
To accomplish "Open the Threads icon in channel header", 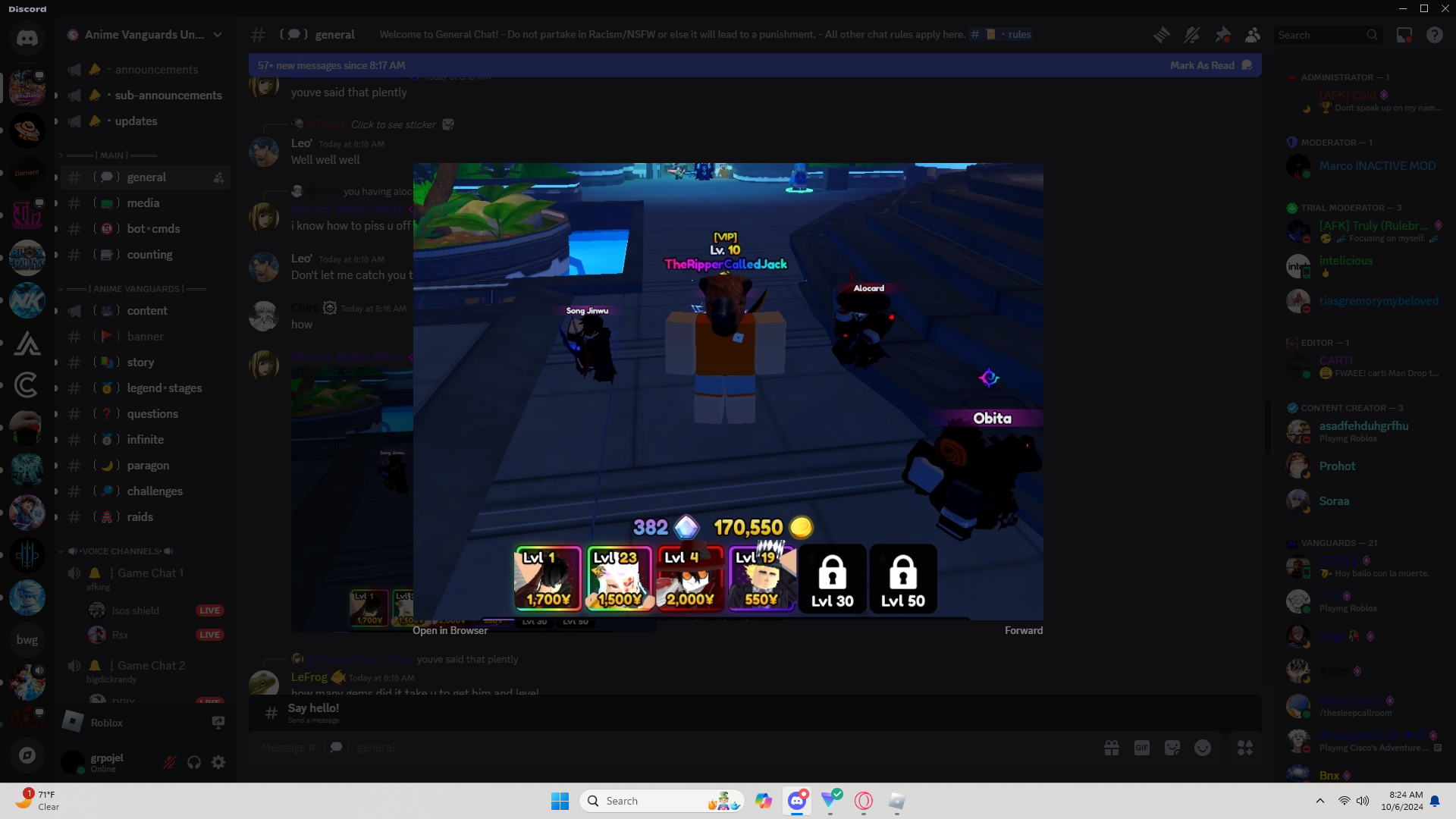I will pyautogui.click(x=1161, y=35).
